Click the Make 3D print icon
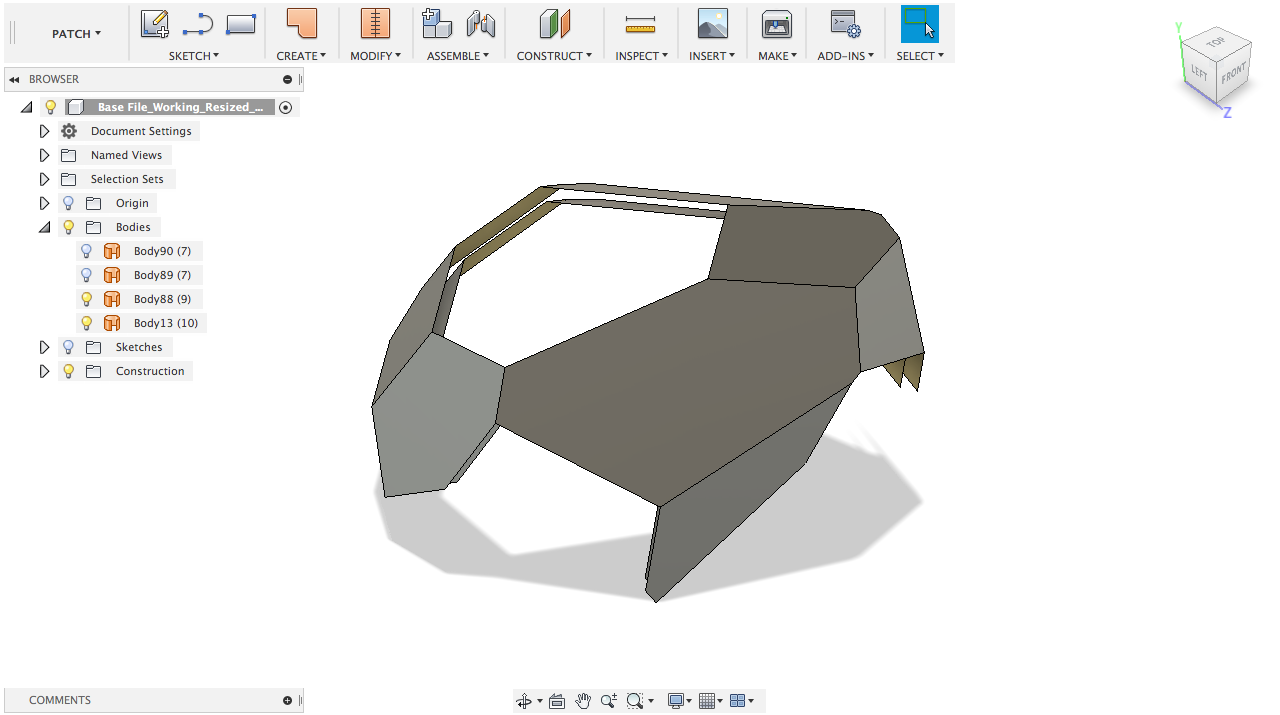 point(777,24)
